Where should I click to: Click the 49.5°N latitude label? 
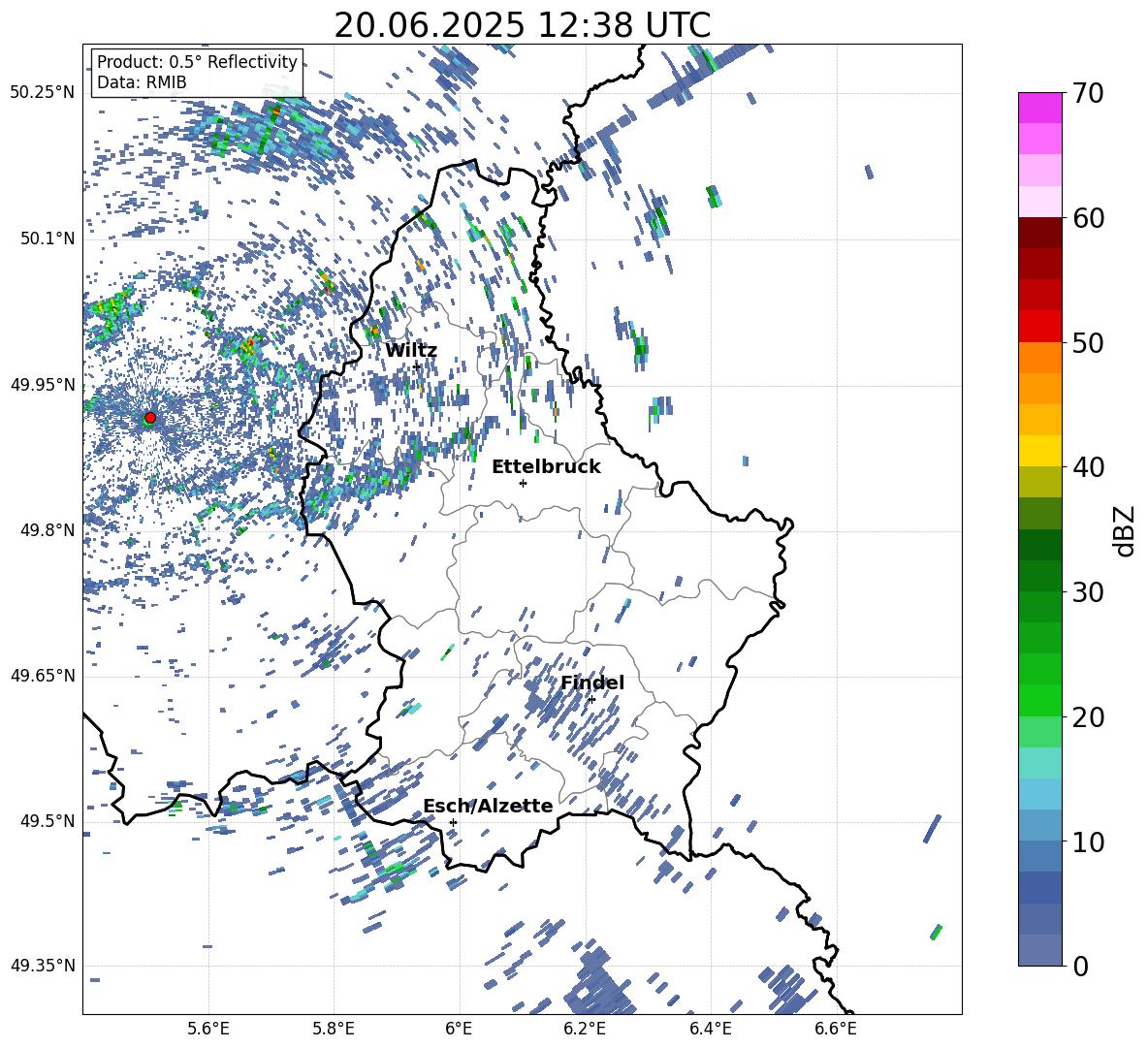(48, 821)
